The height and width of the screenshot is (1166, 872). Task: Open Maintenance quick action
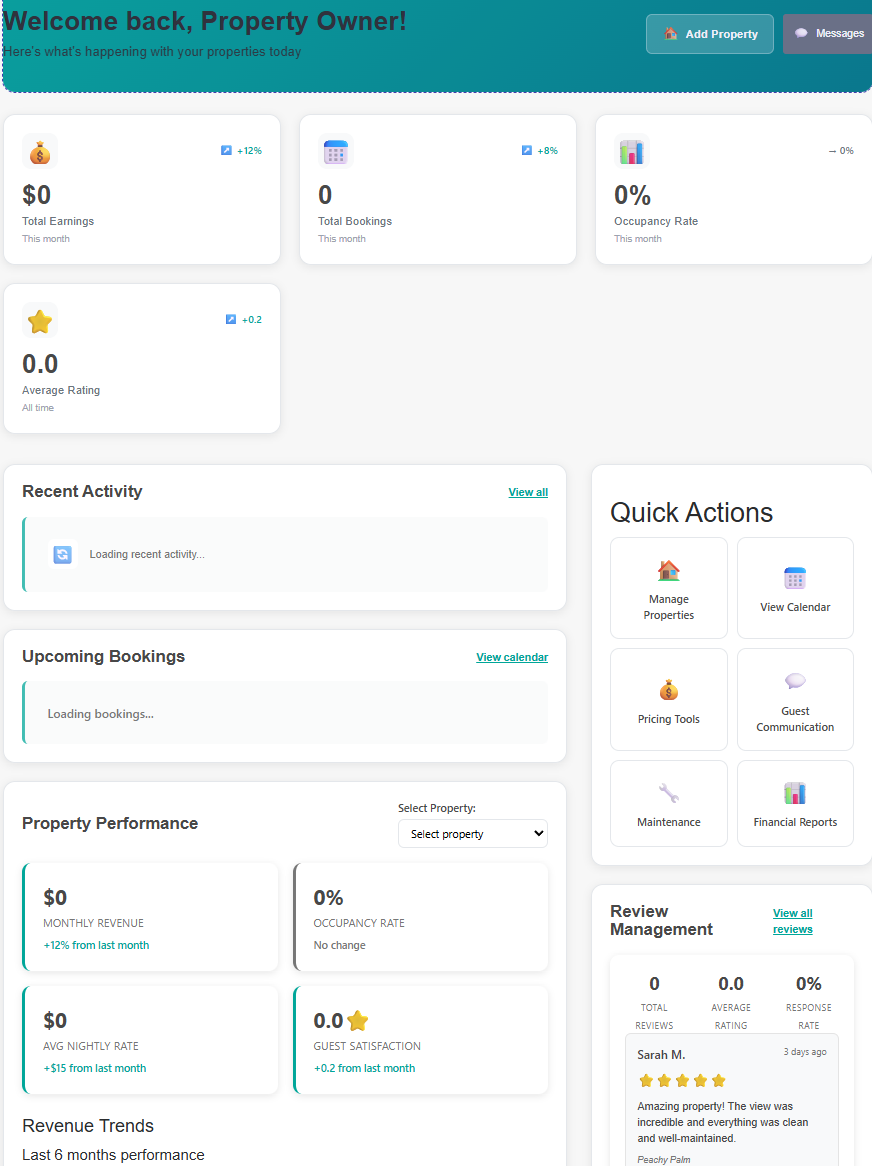pos(668,803)
